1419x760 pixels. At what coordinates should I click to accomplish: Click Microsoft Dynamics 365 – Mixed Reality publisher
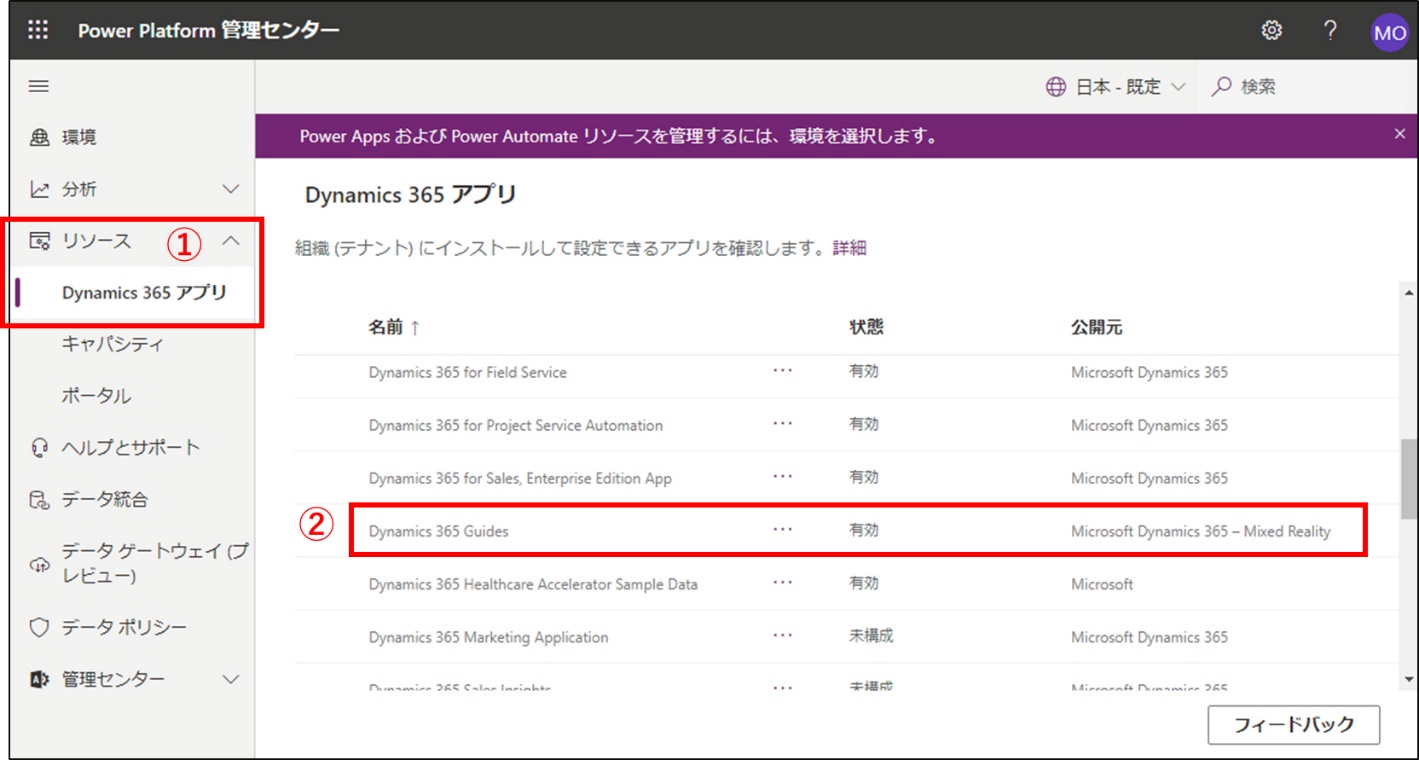[x=1201, y=531]
